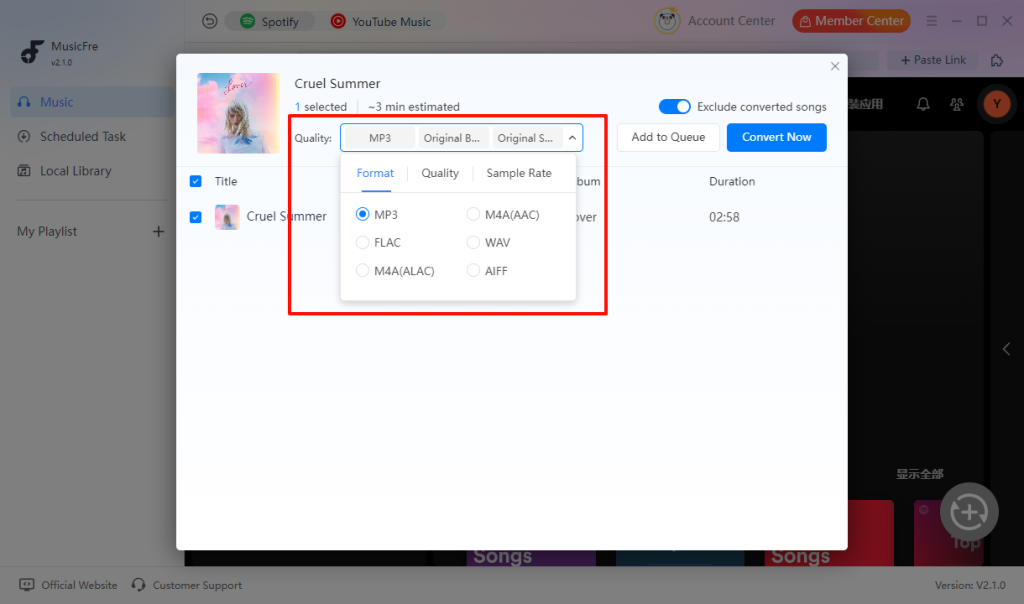Select the MP3 format radio button
Viewport: 1024px width, 604px height.
coord(362,214)
